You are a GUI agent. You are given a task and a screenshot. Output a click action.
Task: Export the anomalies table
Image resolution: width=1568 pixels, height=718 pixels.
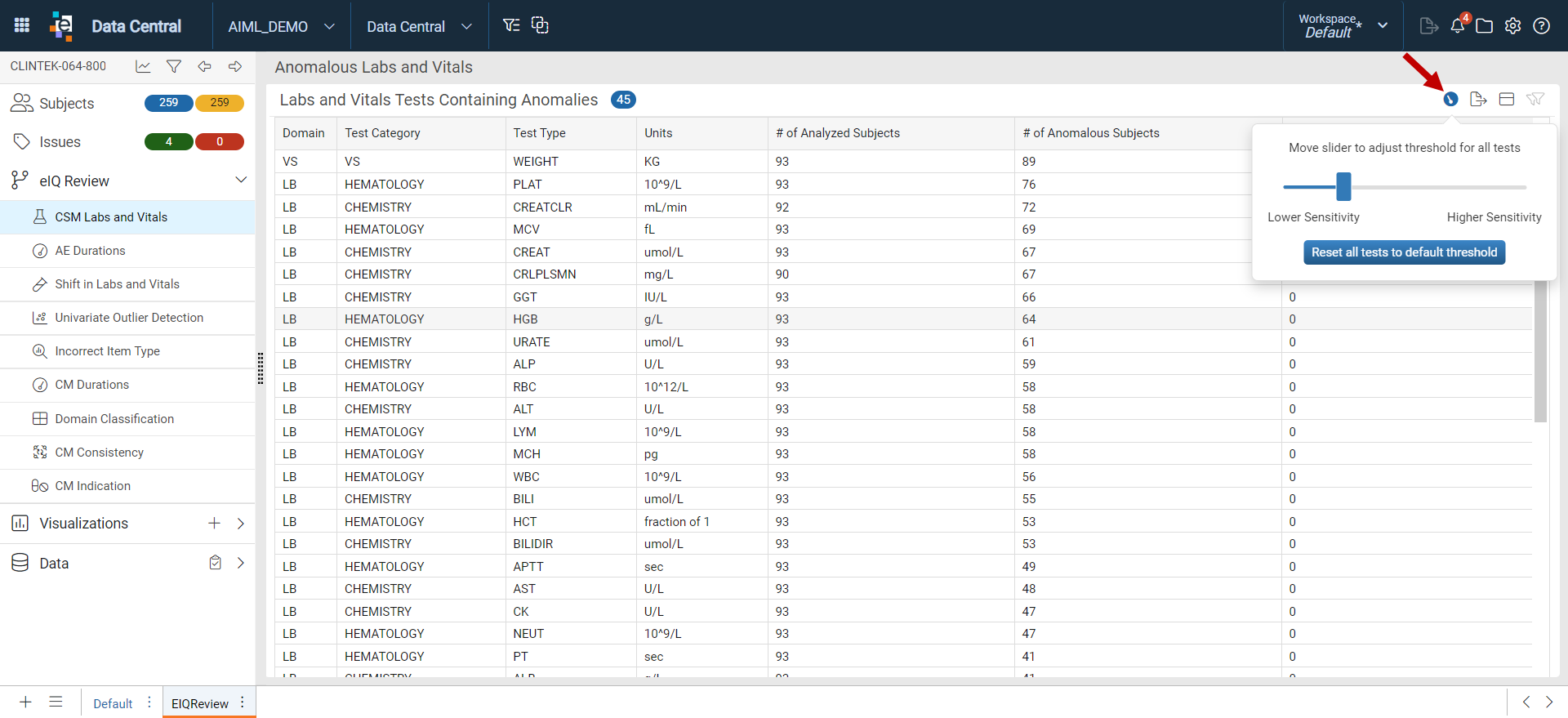pyautogui.click(x=1478, y=99)
